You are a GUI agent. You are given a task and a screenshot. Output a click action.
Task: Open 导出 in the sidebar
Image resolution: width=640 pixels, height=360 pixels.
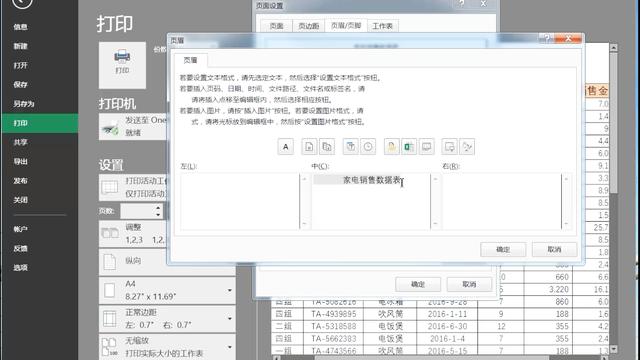pos(20,161)
